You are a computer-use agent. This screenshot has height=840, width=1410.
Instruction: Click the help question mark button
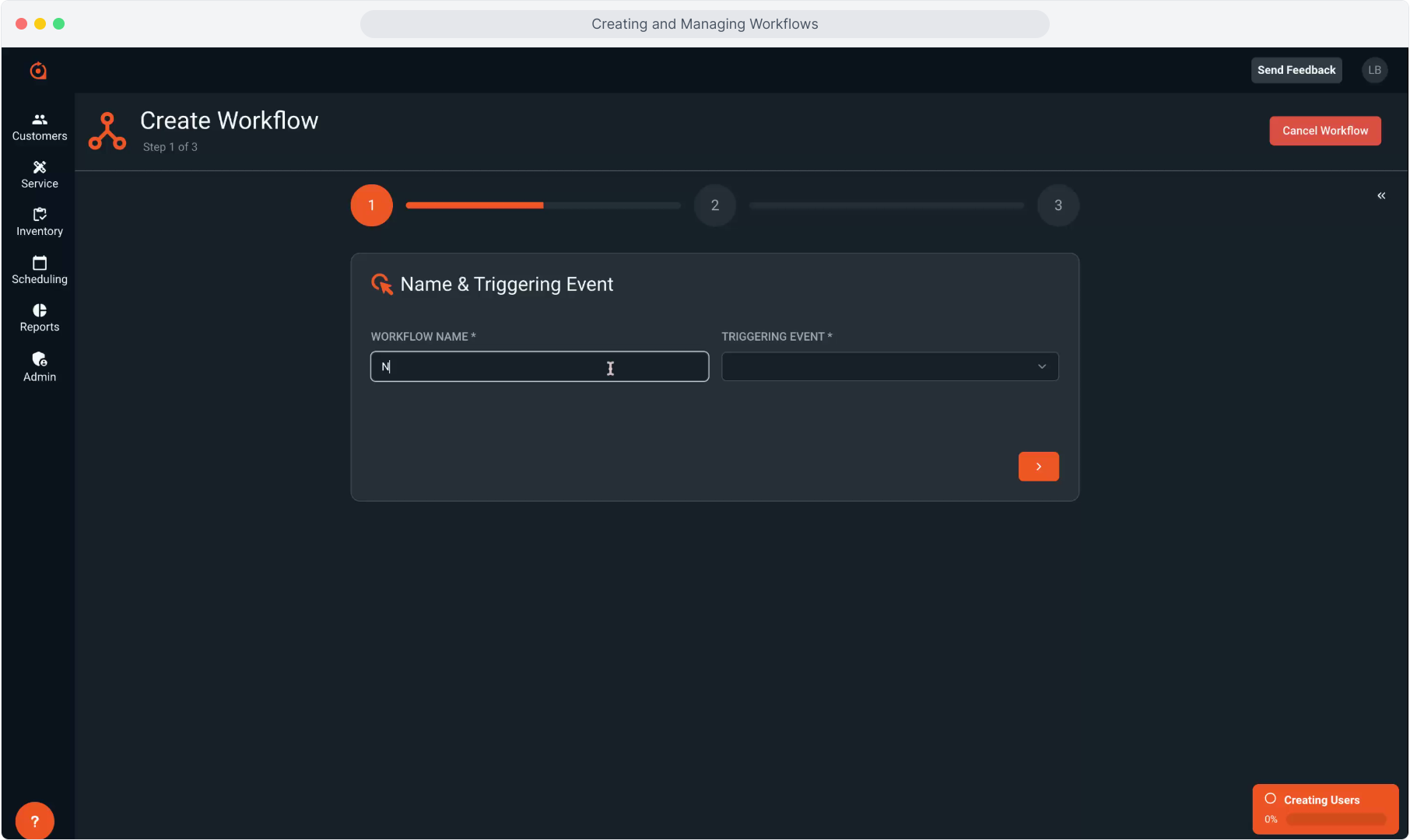[34, 821]
